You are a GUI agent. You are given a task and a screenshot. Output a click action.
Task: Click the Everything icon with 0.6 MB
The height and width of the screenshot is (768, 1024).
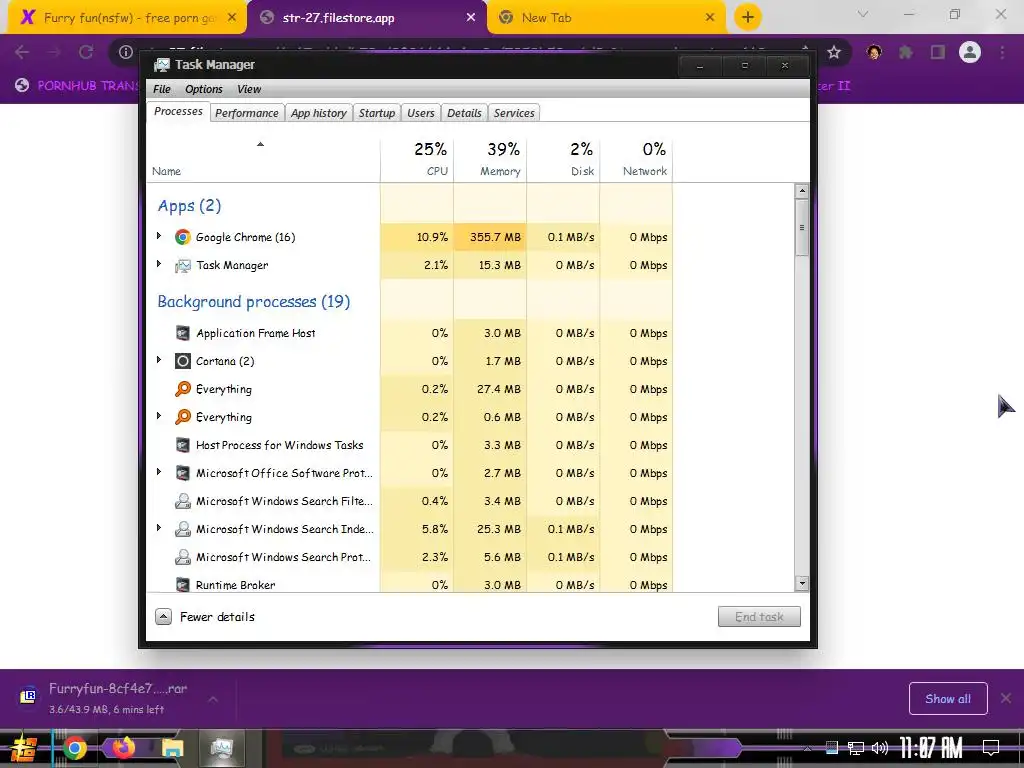pyautogui.click(x=183, y=417)
